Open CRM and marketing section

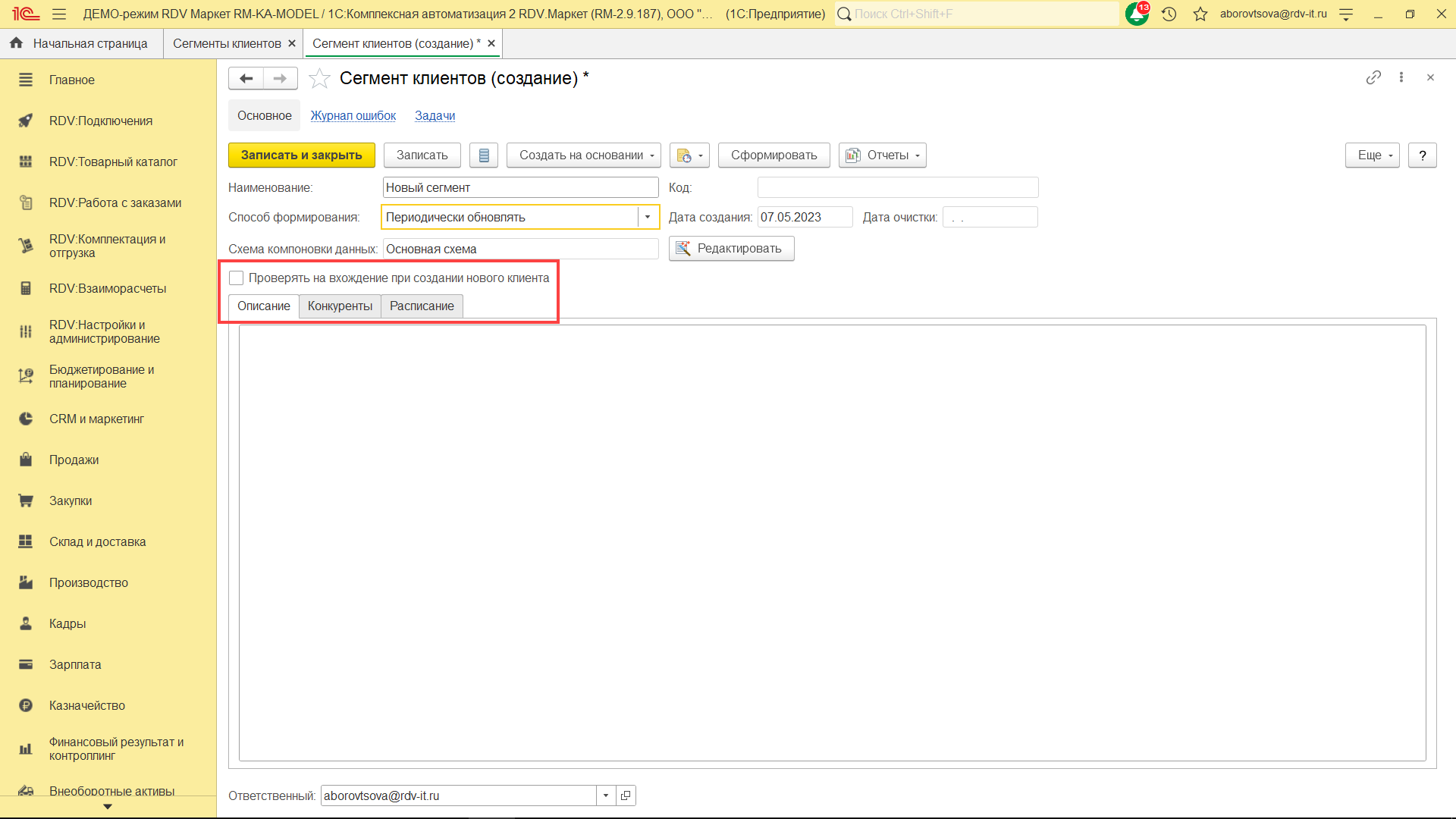coord(96,419)
